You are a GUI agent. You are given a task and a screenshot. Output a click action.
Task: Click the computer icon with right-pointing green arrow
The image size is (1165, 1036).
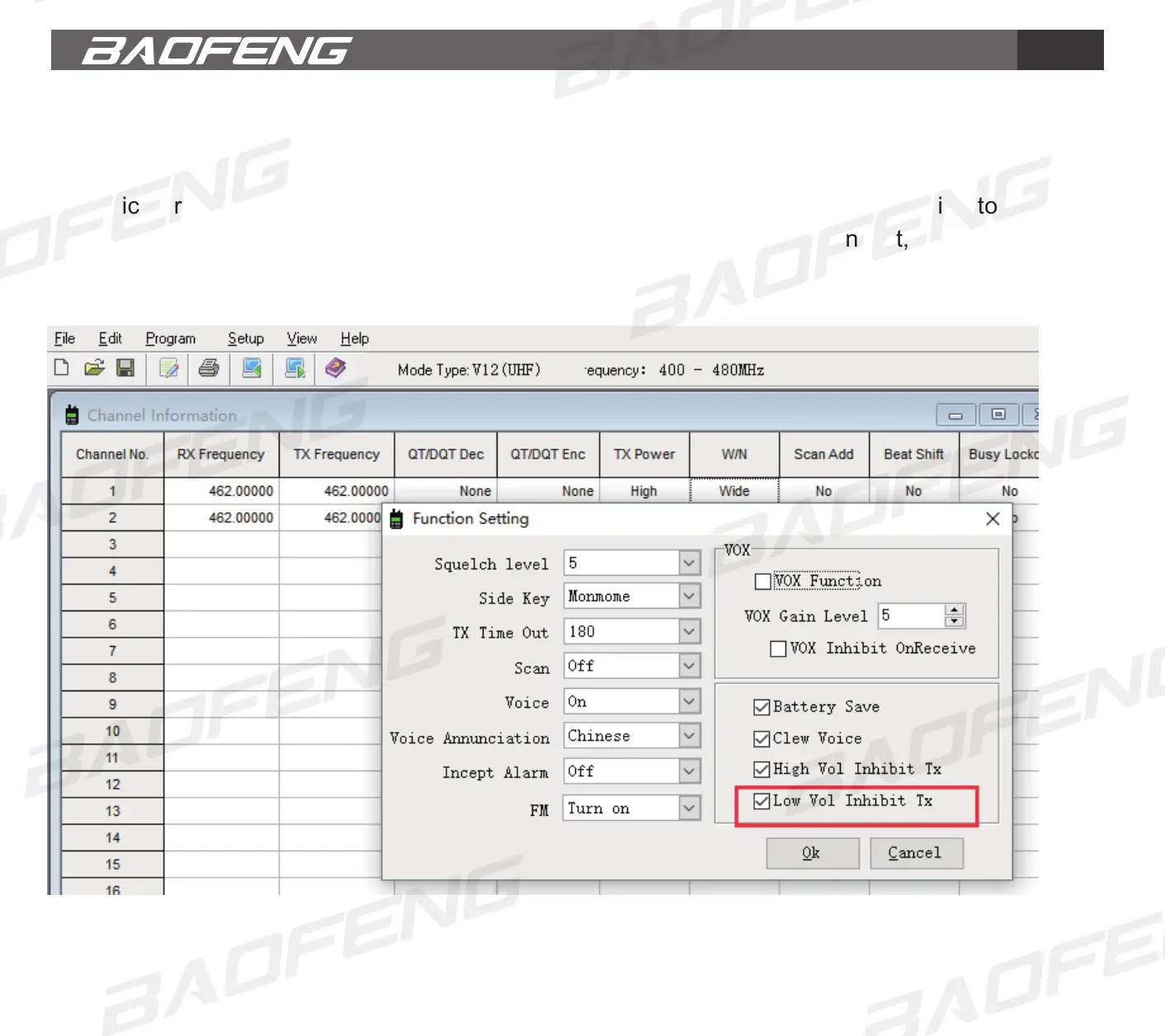(x=295, y=368)
